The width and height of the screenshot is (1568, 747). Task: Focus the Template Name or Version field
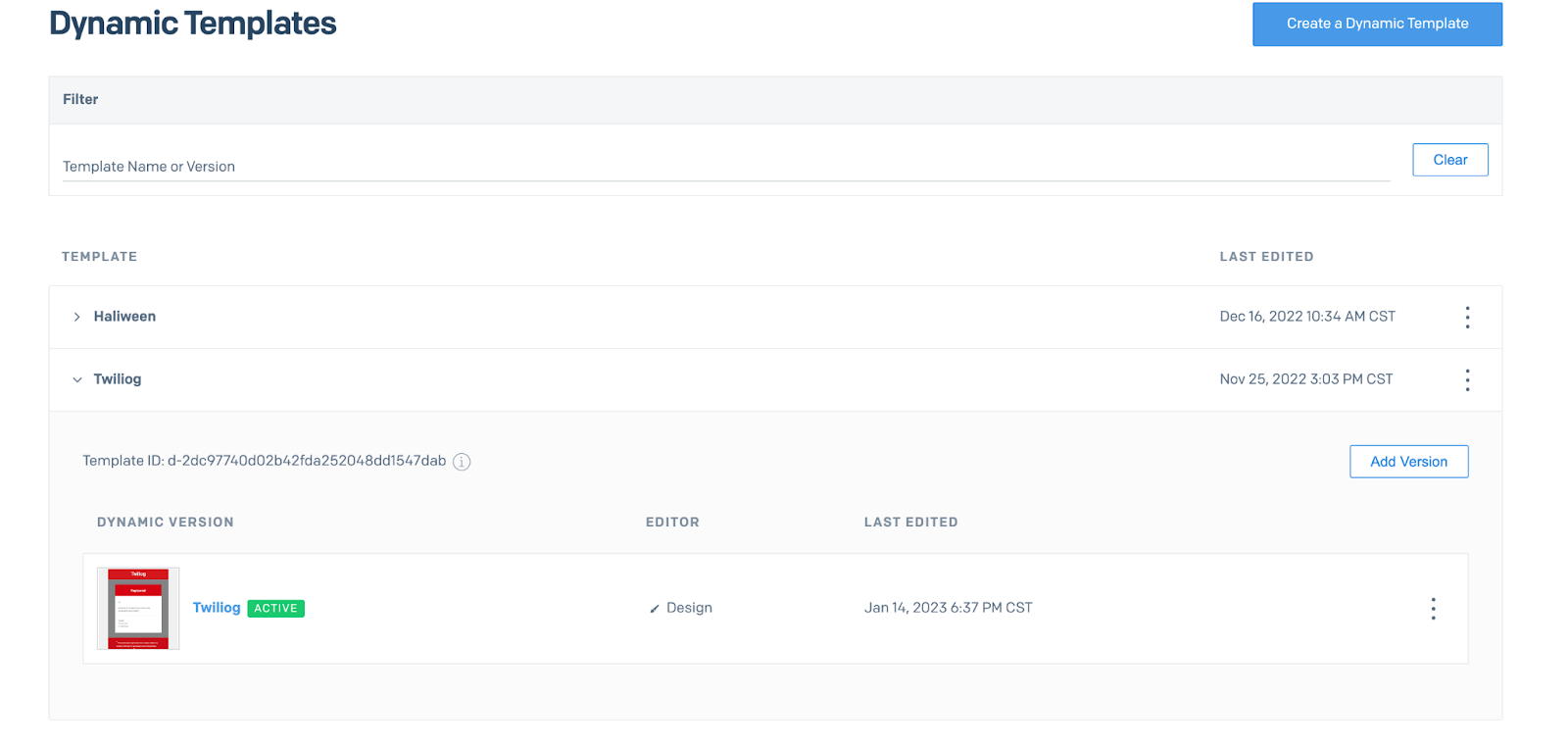(726, 167)
